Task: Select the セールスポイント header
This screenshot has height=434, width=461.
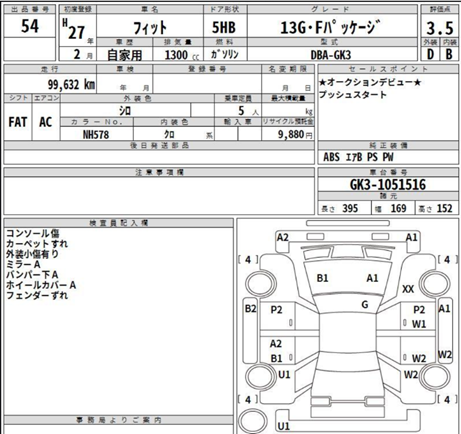Action: (x=388, y=69)
